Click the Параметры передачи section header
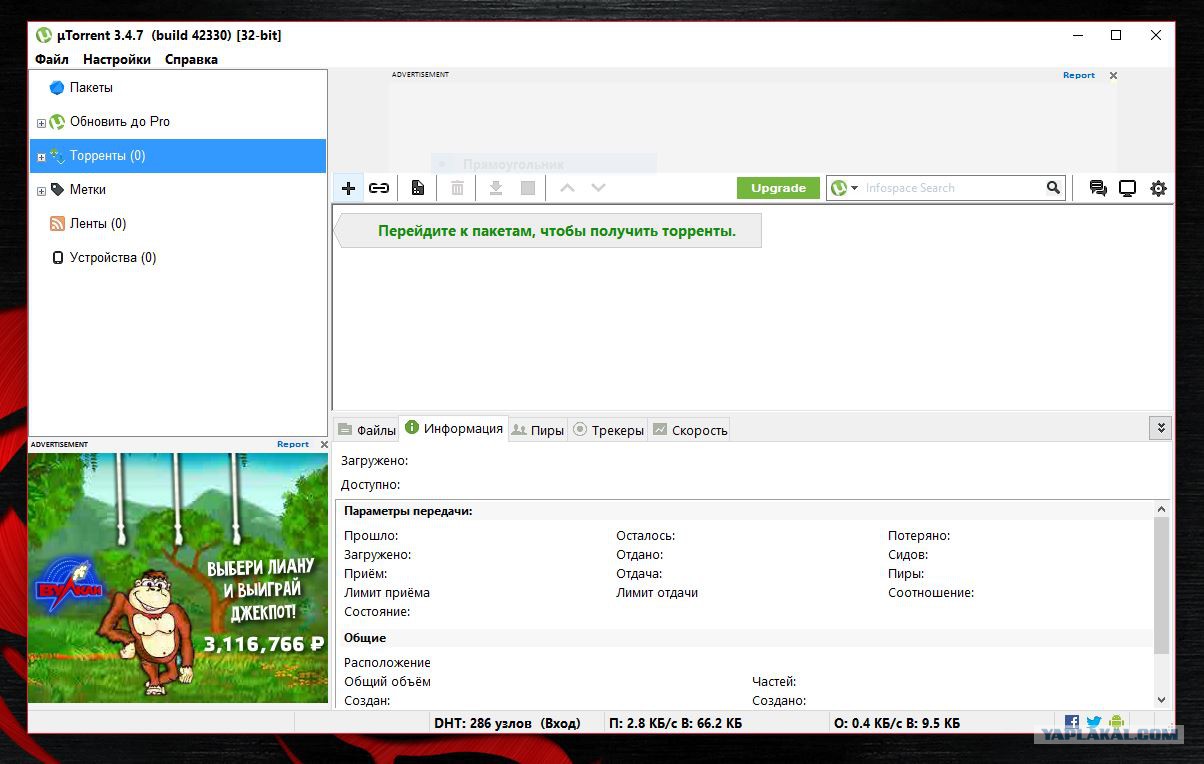The width and height of the screenshot is (1204, 764). (408, 511)
